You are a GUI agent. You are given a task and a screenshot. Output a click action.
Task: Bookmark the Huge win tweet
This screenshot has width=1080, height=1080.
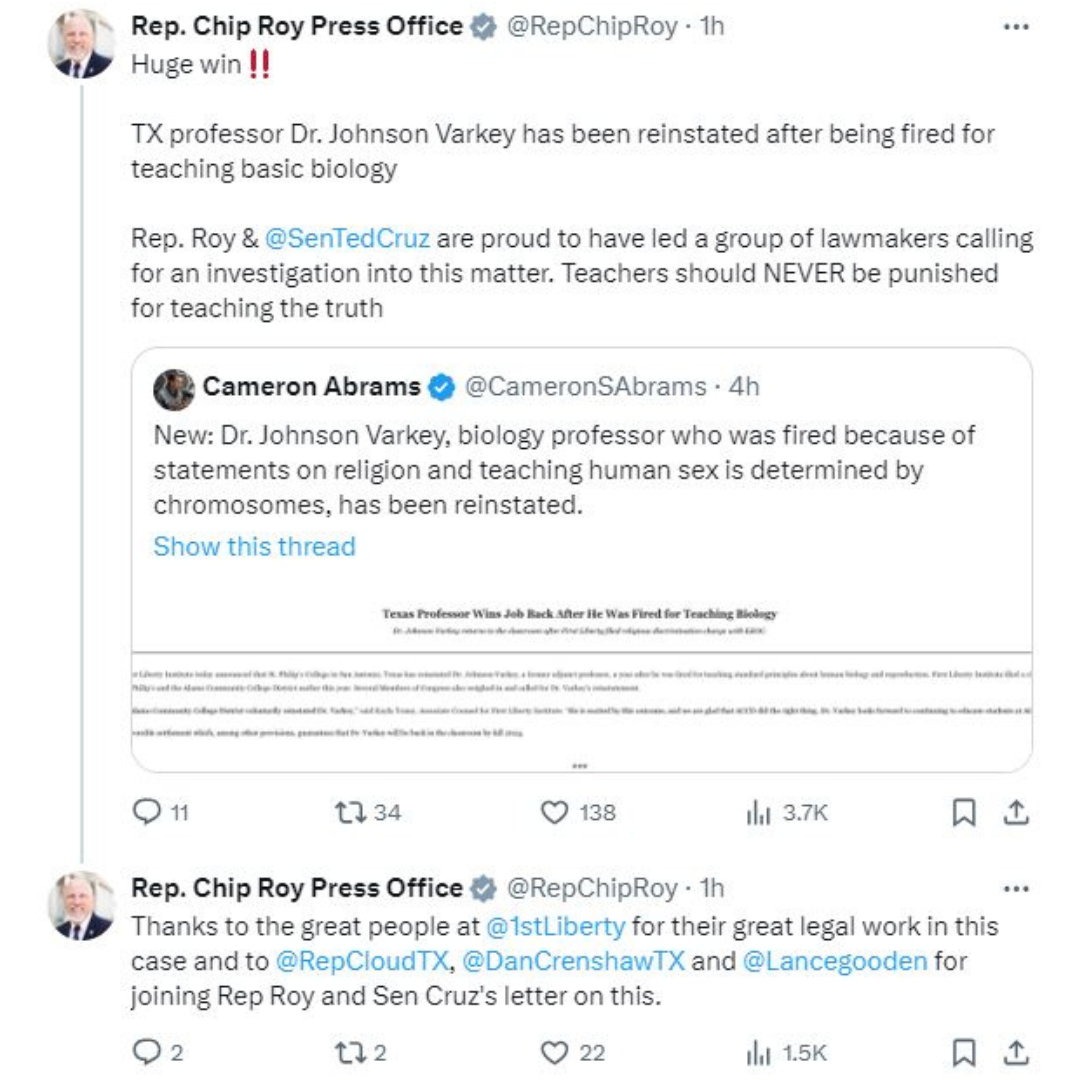[x=963, y=813]
